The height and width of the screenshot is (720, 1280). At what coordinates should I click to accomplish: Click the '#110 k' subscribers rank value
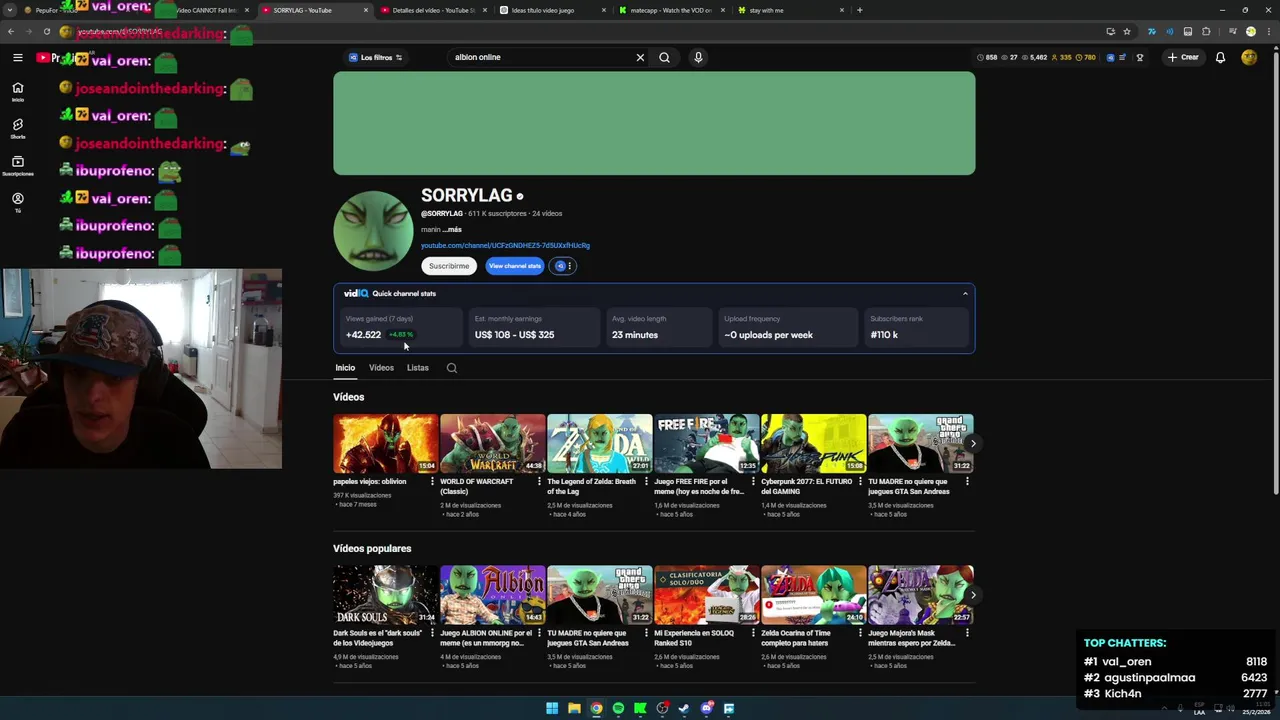[884, 335]
